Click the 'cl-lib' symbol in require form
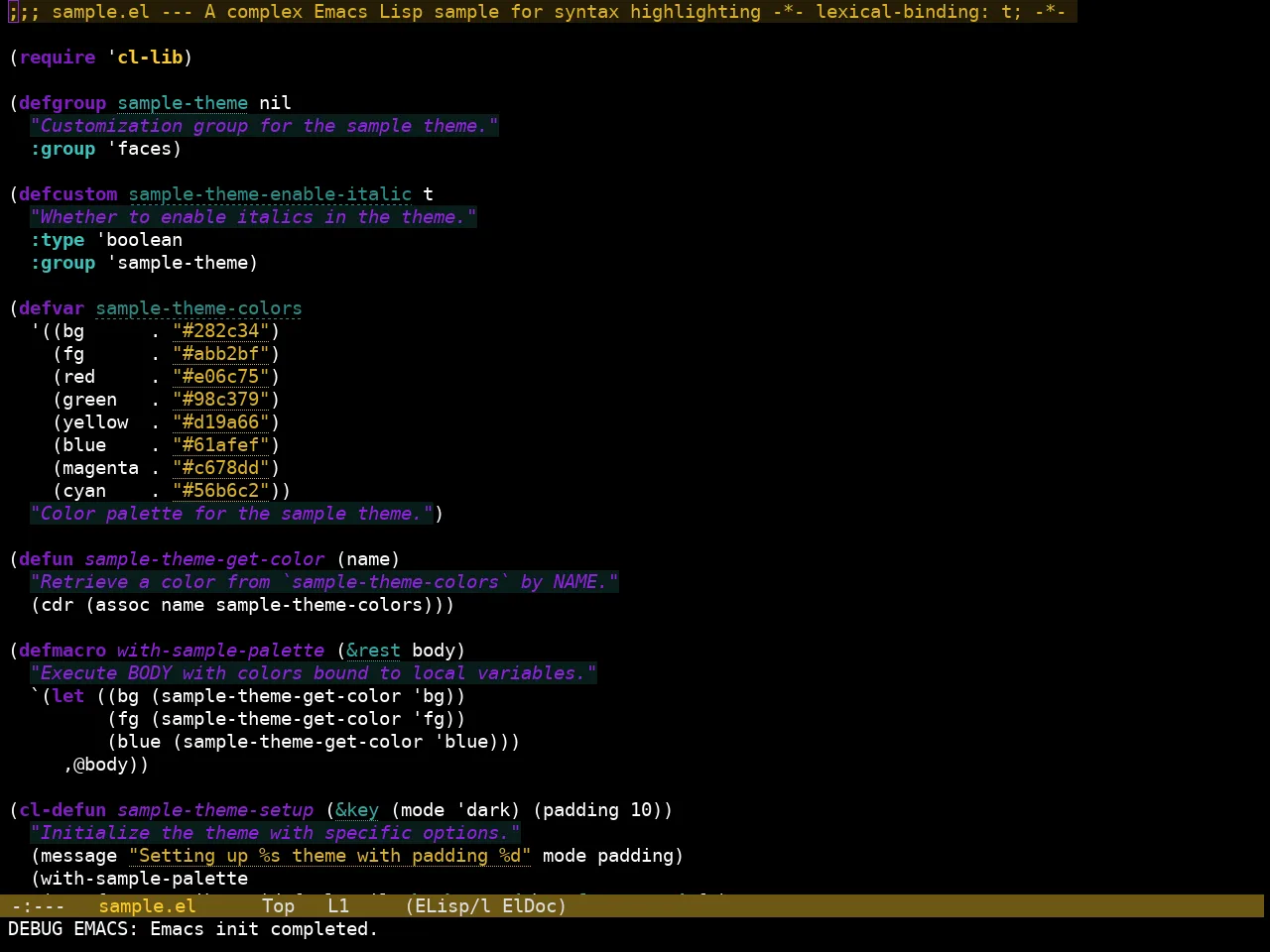Viewport: 1270px width, 952px height. 150,58
